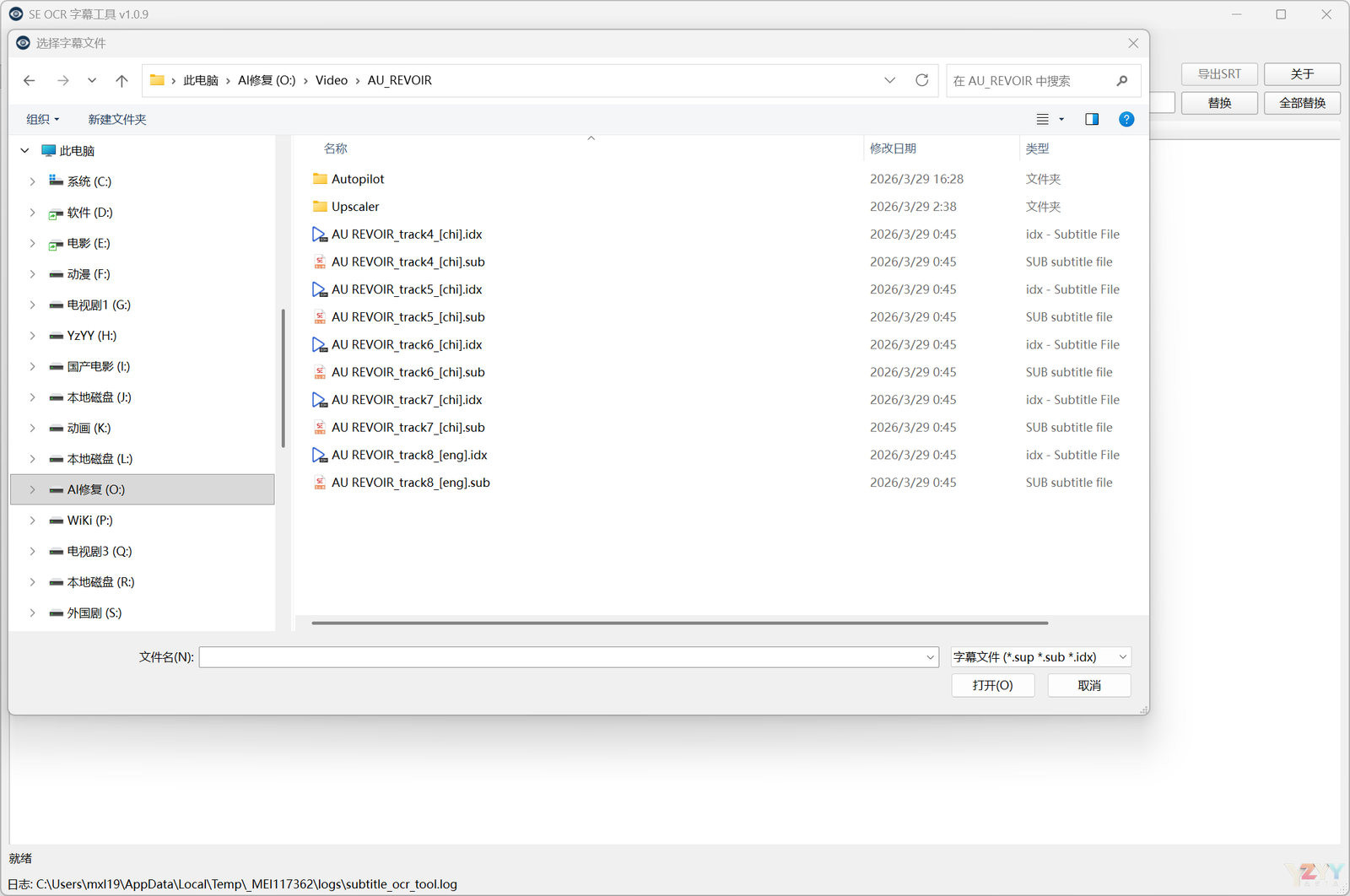Toggle the preview pane icon
Screen dimensions: 1350x896
(1092, 119)
